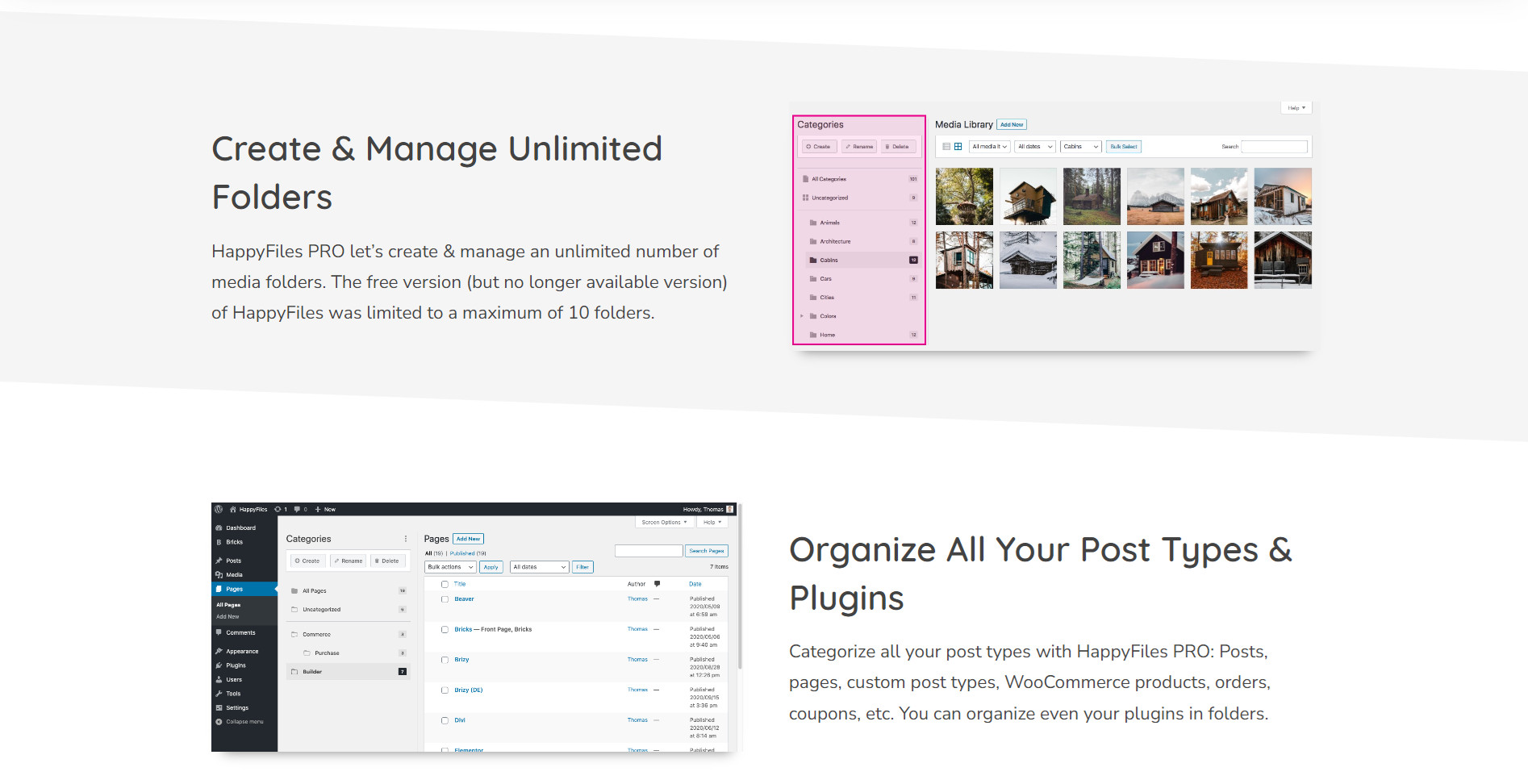Open the All media items dropdown
This screenshot has width=1528, height=784.
click(x=989, y=147)
